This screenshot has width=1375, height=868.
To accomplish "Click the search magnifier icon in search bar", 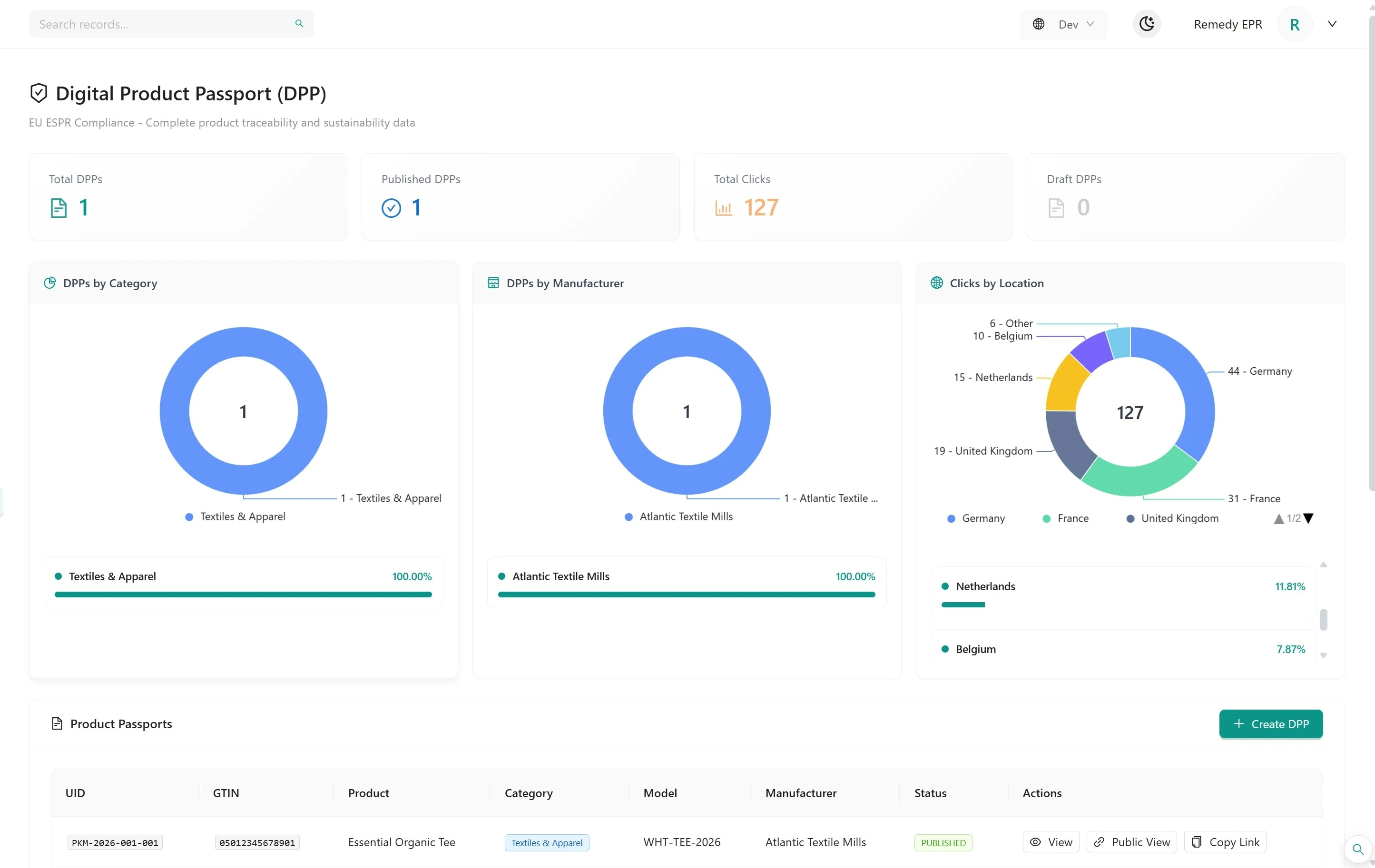I will (x=299, y=23).
